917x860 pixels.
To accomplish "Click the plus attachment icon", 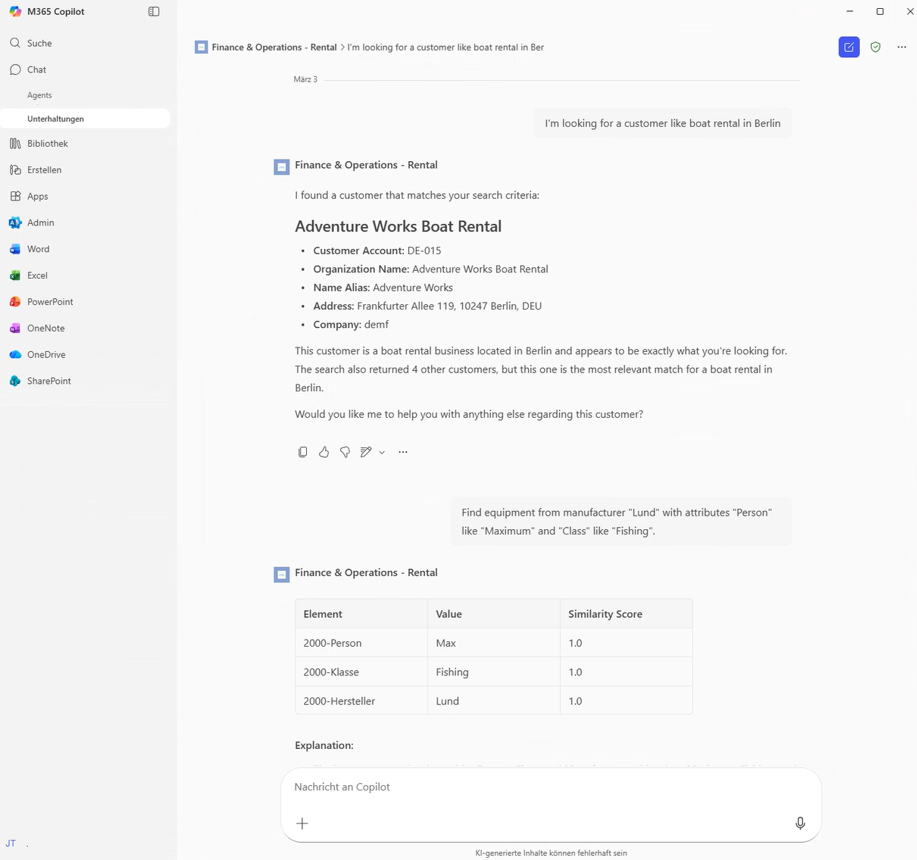I will (302, 823).
